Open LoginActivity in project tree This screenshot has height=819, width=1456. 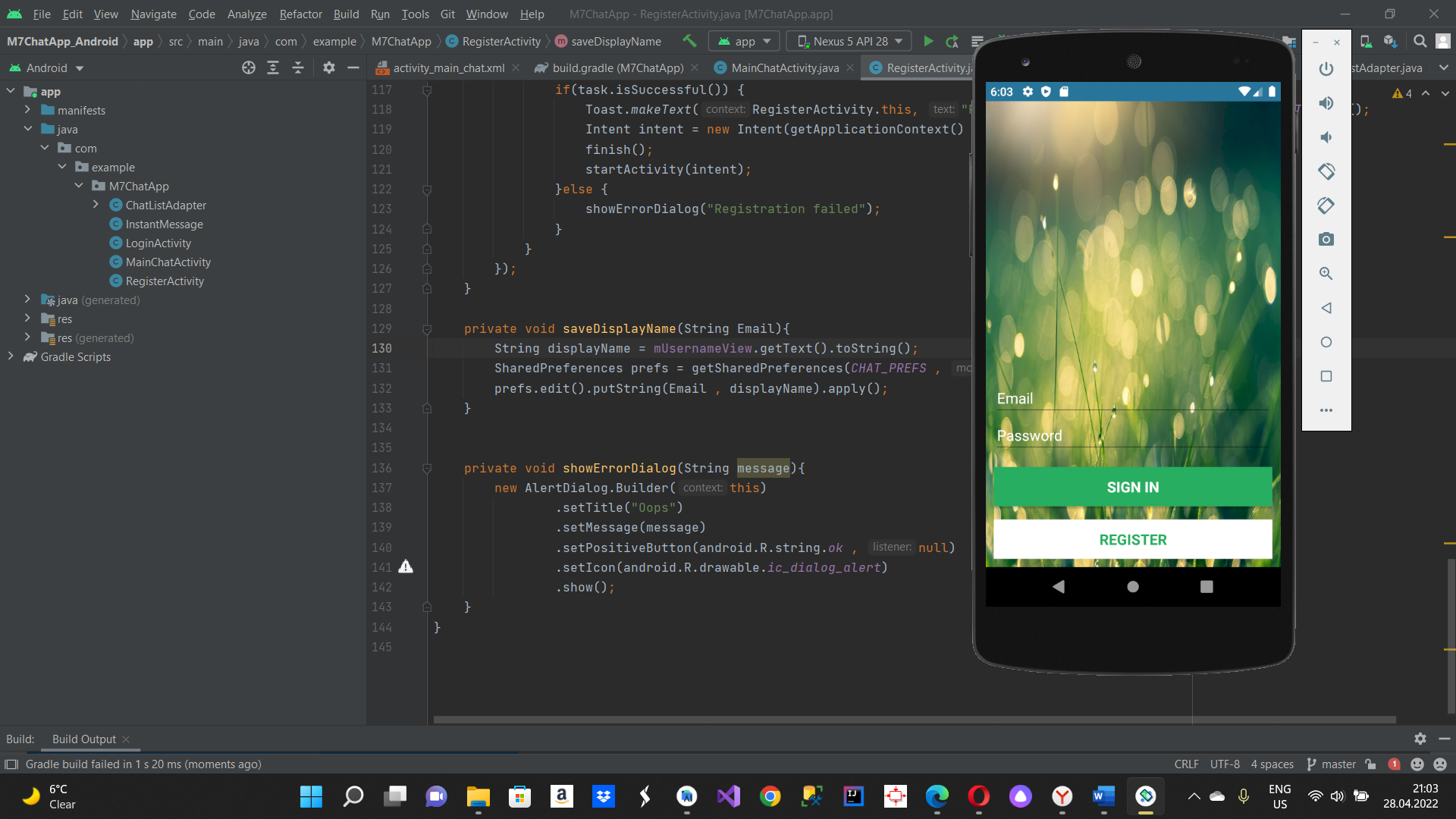click(x=158, y=243)
